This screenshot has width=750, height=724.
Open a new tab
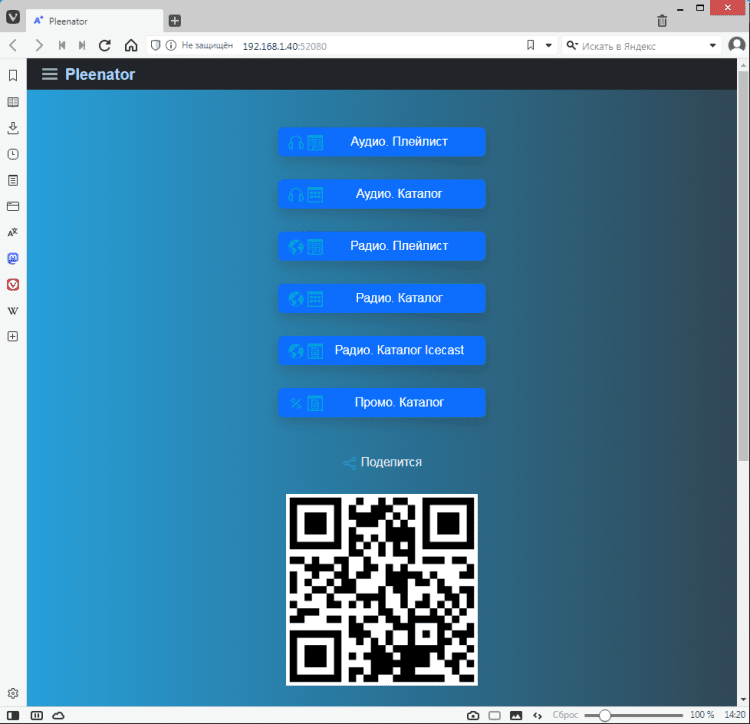click(x=175, y=21)
